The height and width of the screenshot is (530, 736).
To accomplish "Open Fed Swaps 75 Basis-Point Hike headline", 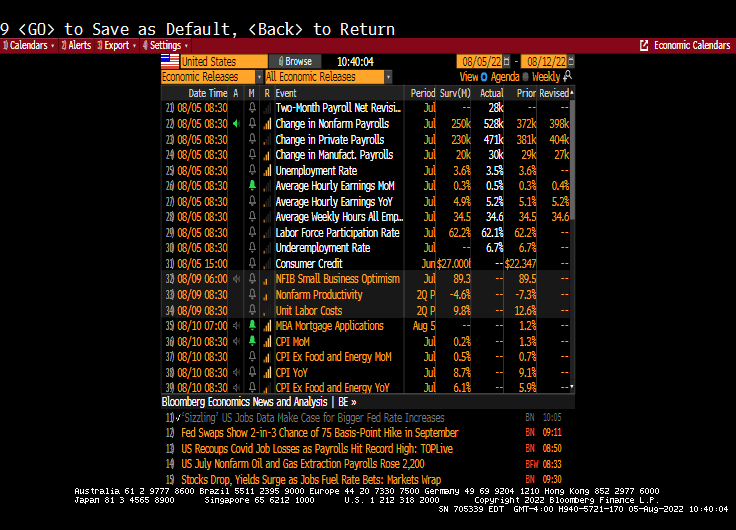I will point(319,433).
